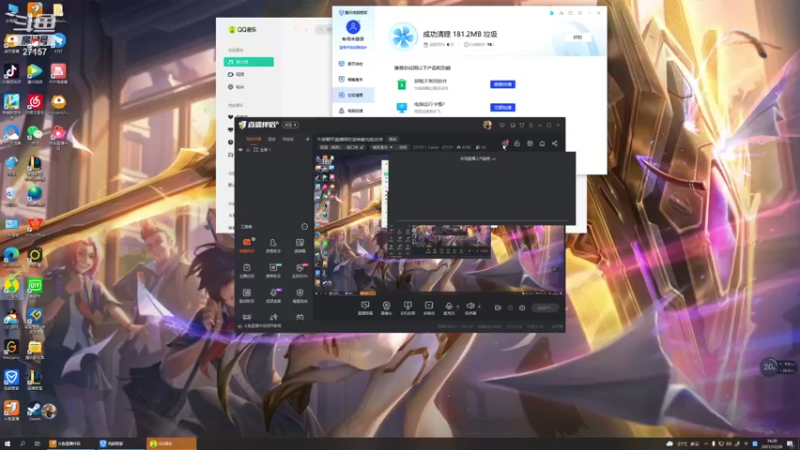The width and height of the screenshot is (800, 450).
Task: Mute the 麦克风 microphone icon
Action: pos(448,306)
